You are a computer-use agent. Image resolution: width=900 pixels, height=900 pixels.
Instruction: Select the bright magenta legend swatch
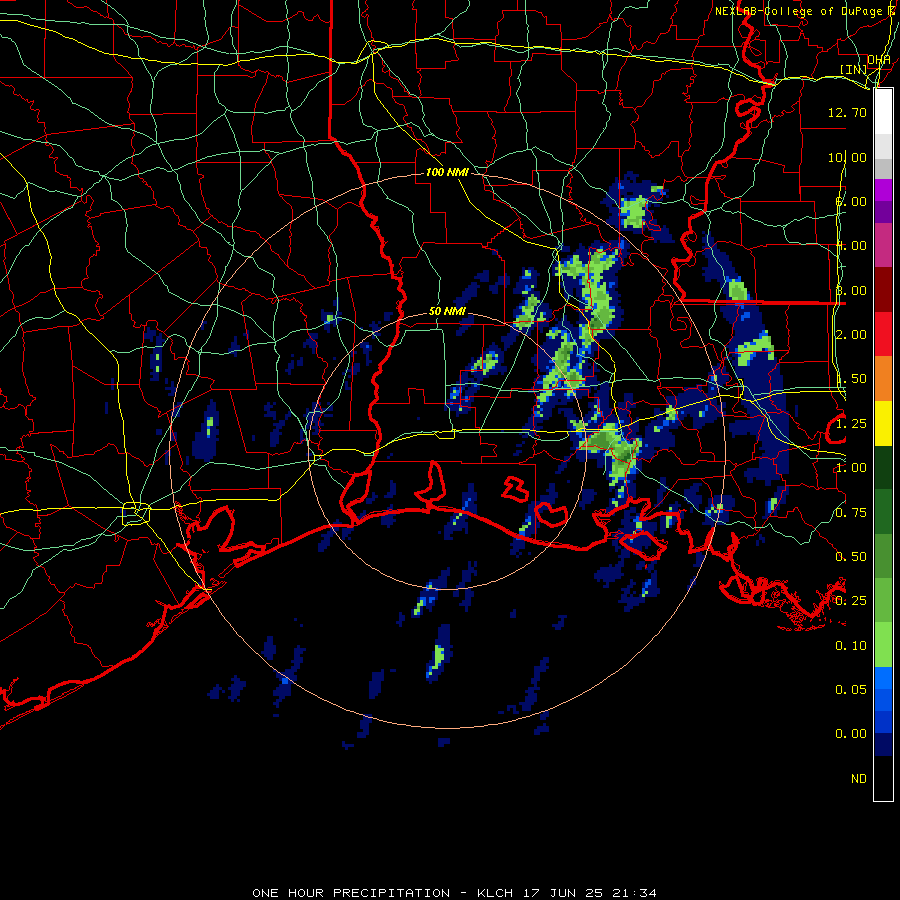883,189
